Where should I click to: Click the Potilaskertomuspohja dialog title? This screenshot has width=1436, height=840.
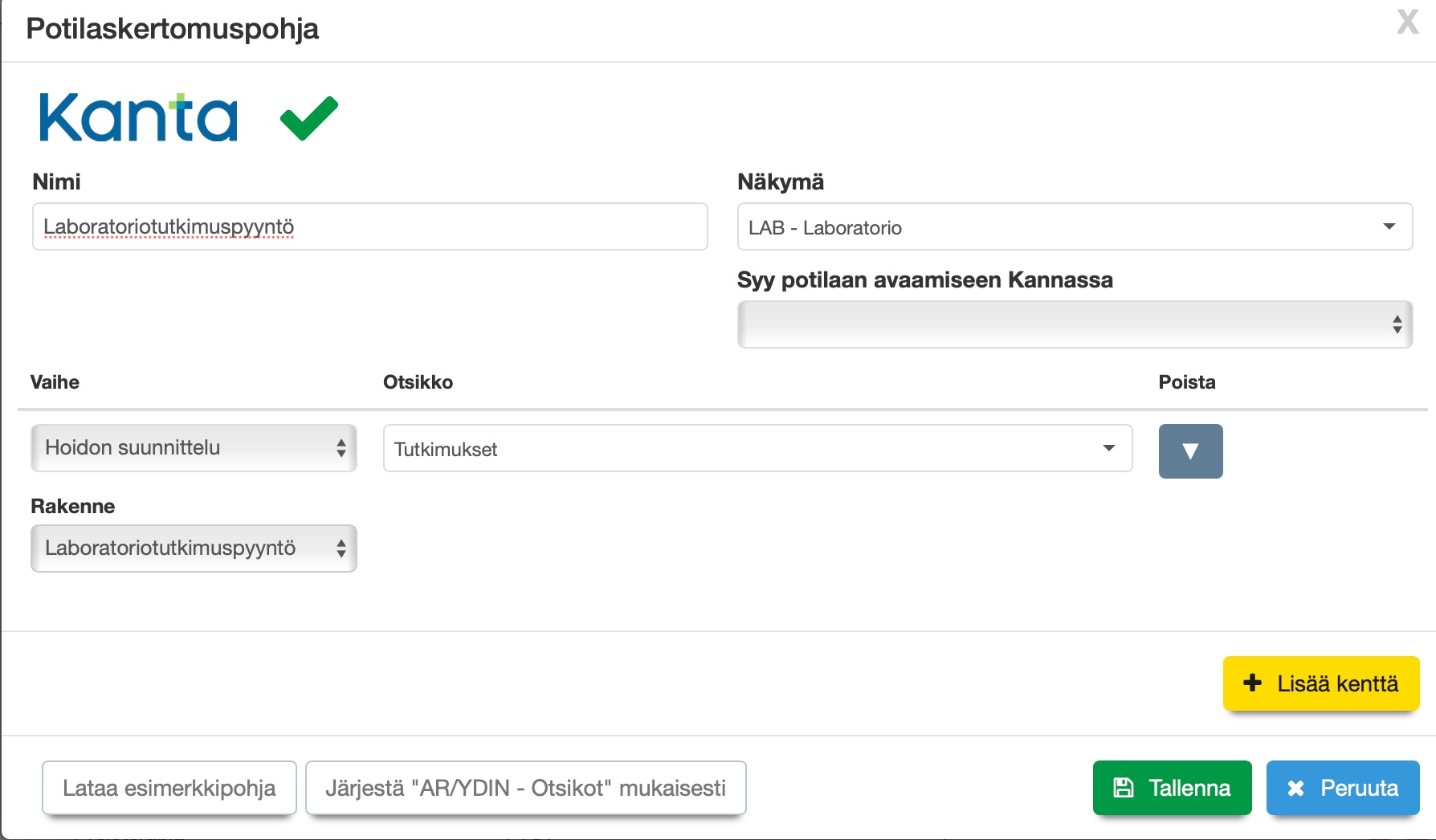(x=173, y=29)
